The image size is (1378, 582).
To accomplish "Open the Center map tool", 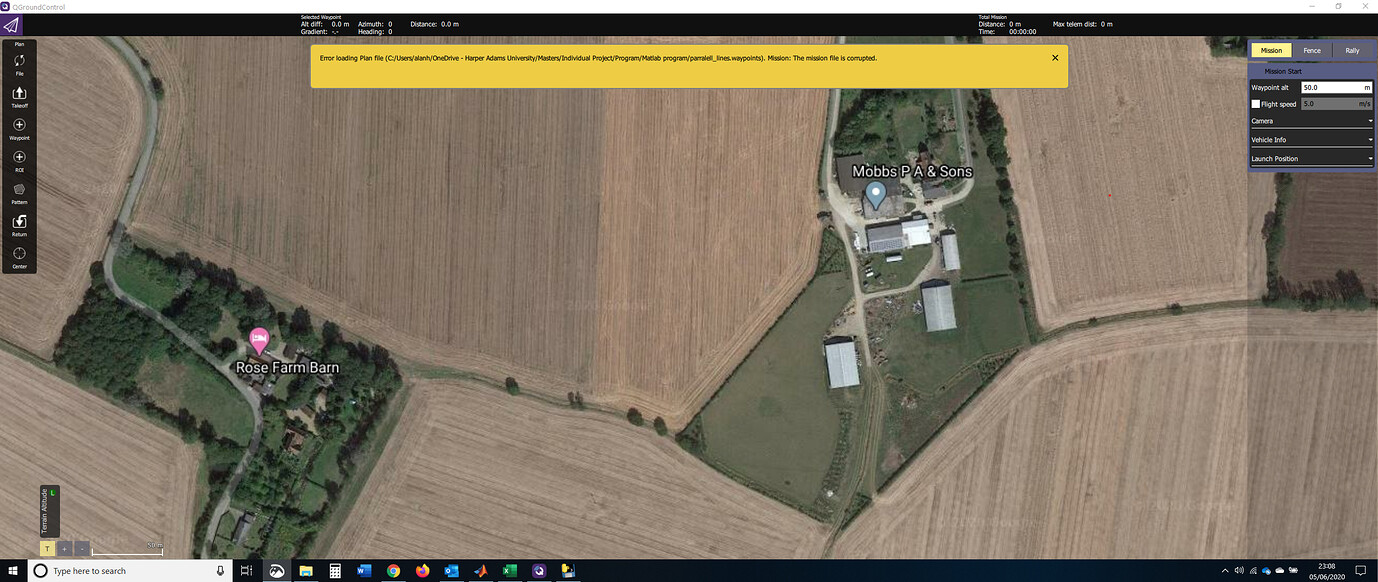I will pyautogui.click(x=19, y=256).
